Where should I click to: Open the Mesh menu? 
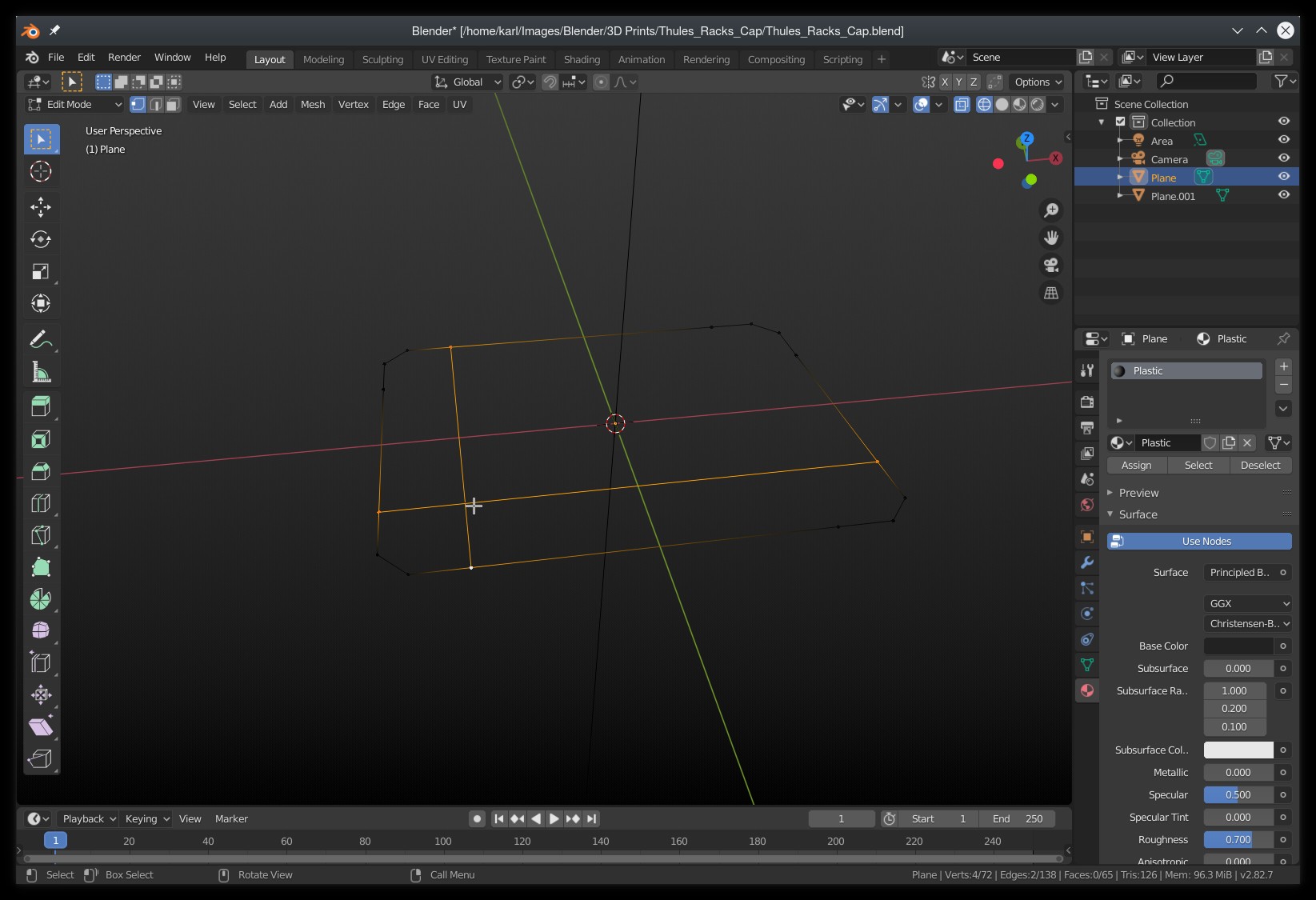313,104
